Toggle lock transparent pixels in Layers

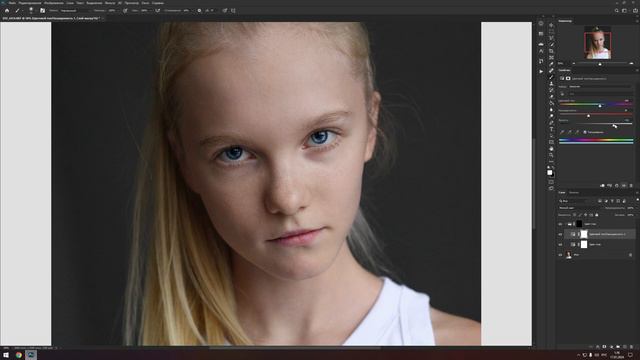[575, 215]
